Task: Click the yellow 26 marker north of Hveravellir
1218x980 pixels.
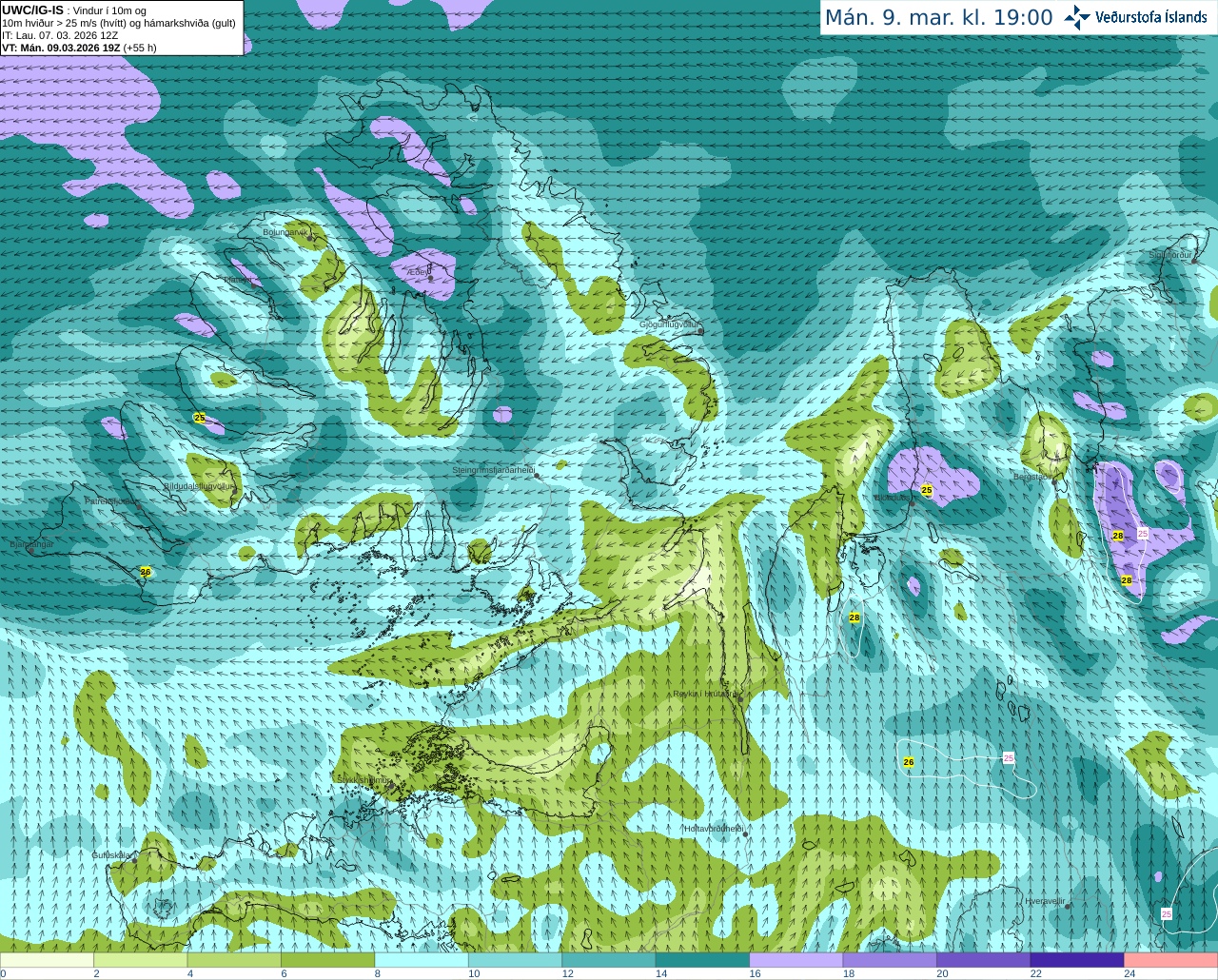Action: click(x=909, y=762)
